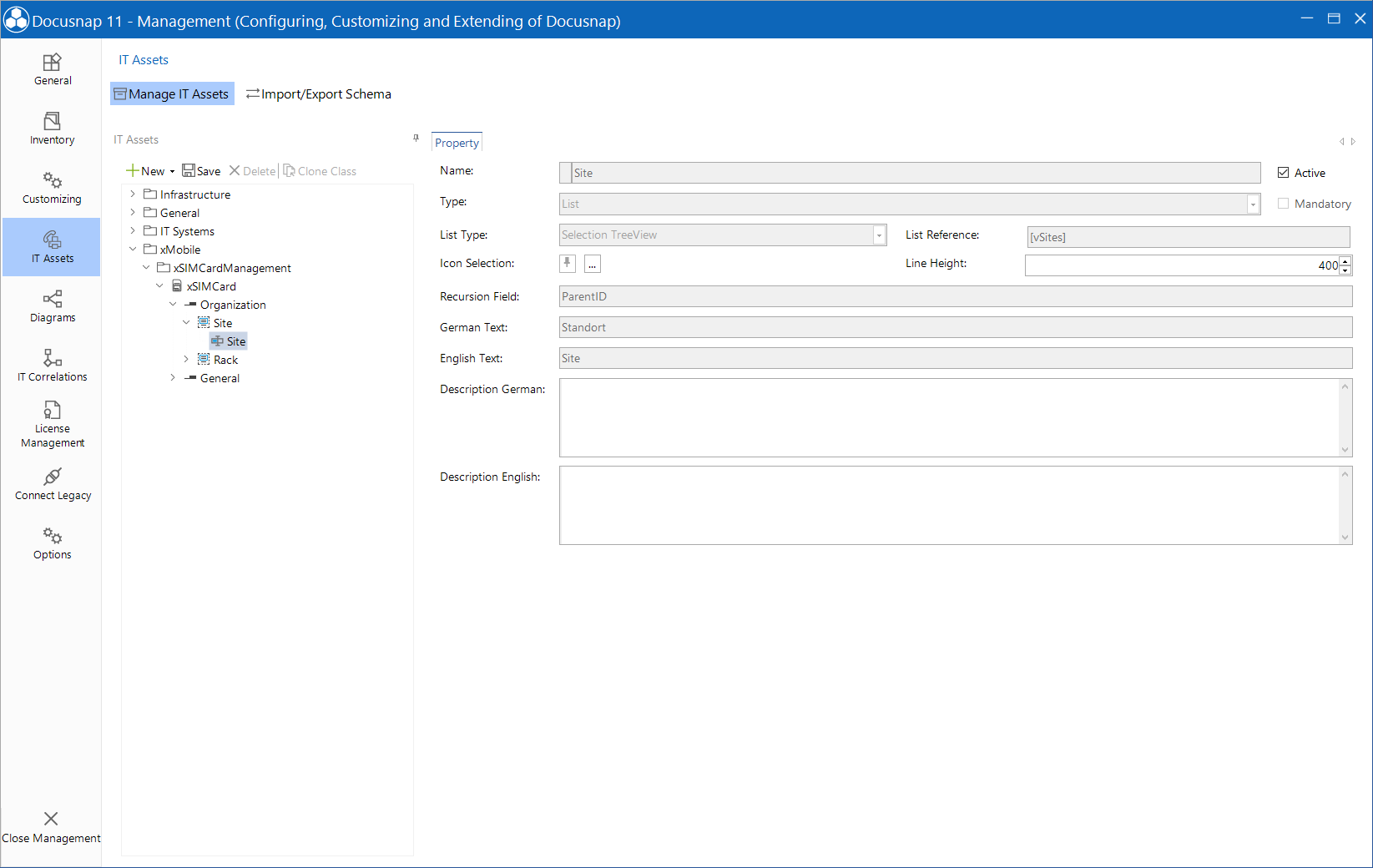Uncheck the Active checkbox
The width and height of the screenshot is (1373, 868).
point(1283,173)
